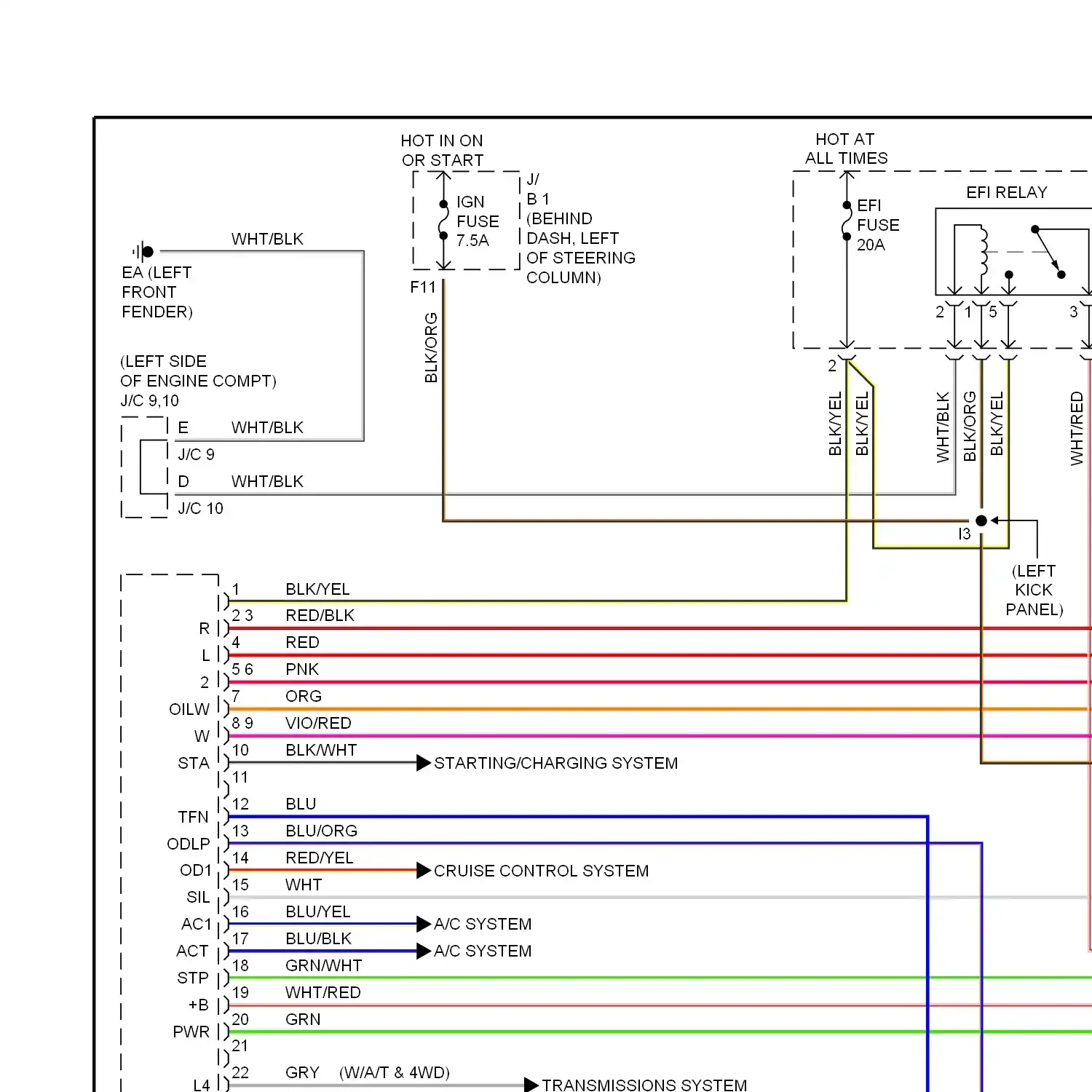
Task: Click the arrow before CRUISE CONTROL SYSTEM
Action: point(424,871)
